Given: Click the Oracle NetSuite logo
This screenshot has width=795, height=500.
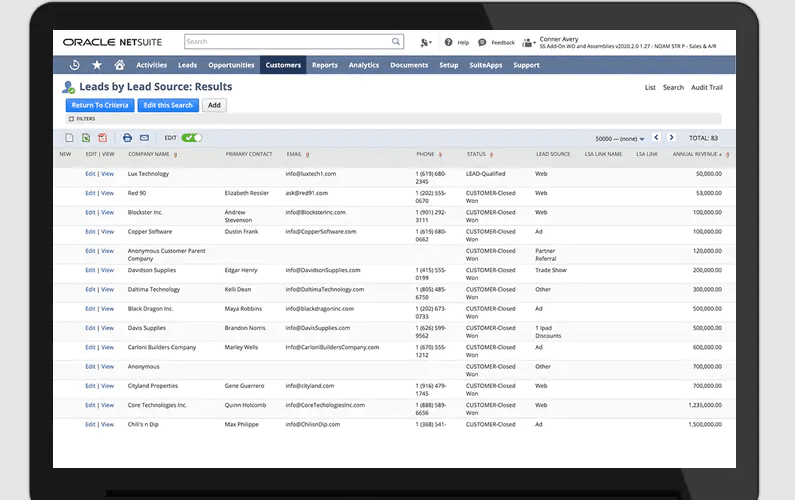Looking at the screenshot, I should coord(113,42).
